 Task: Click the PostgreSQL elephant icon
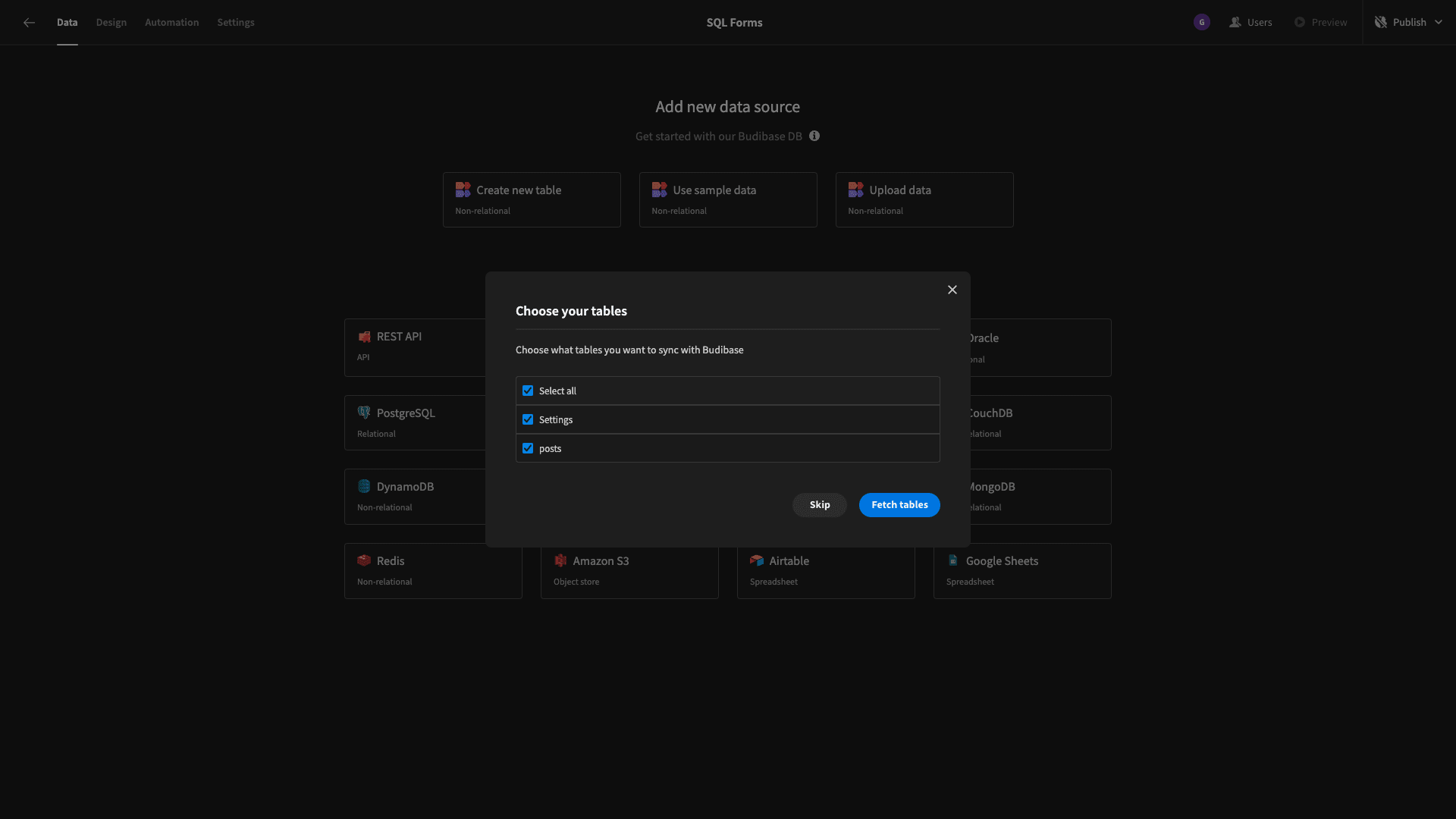[x=364, y=413]
